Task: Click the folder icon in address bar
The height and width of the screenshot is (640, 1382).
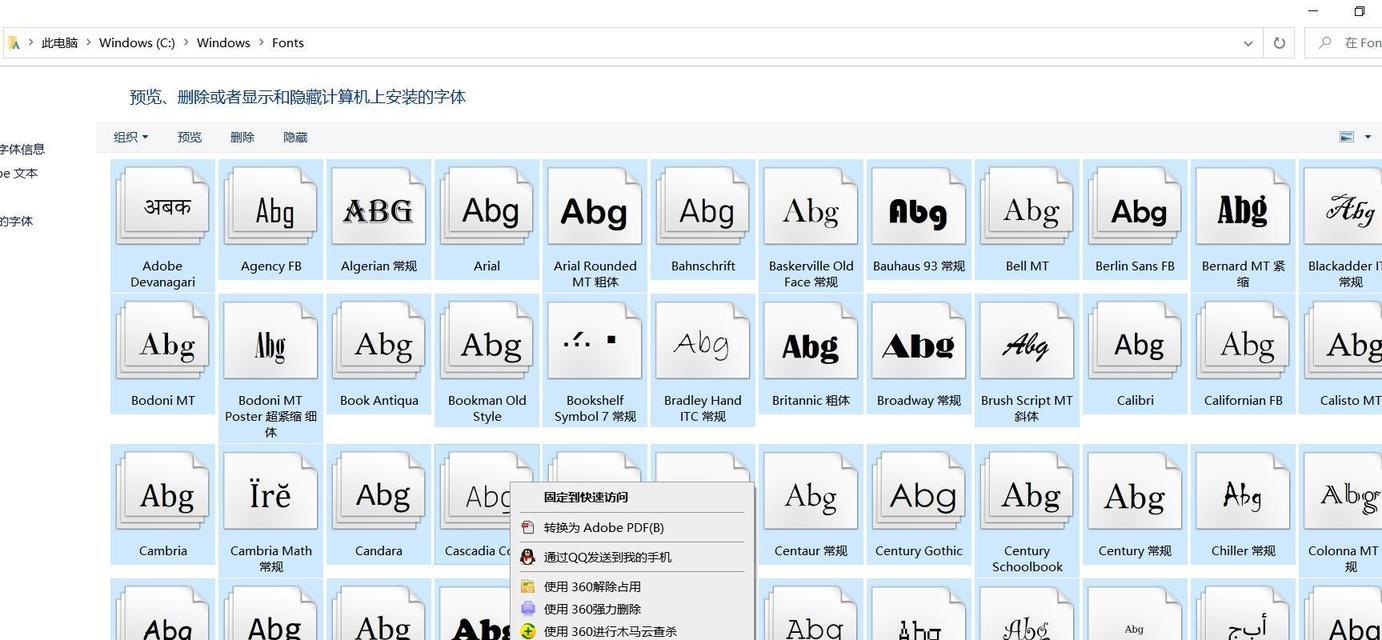Action: point(14,43)
